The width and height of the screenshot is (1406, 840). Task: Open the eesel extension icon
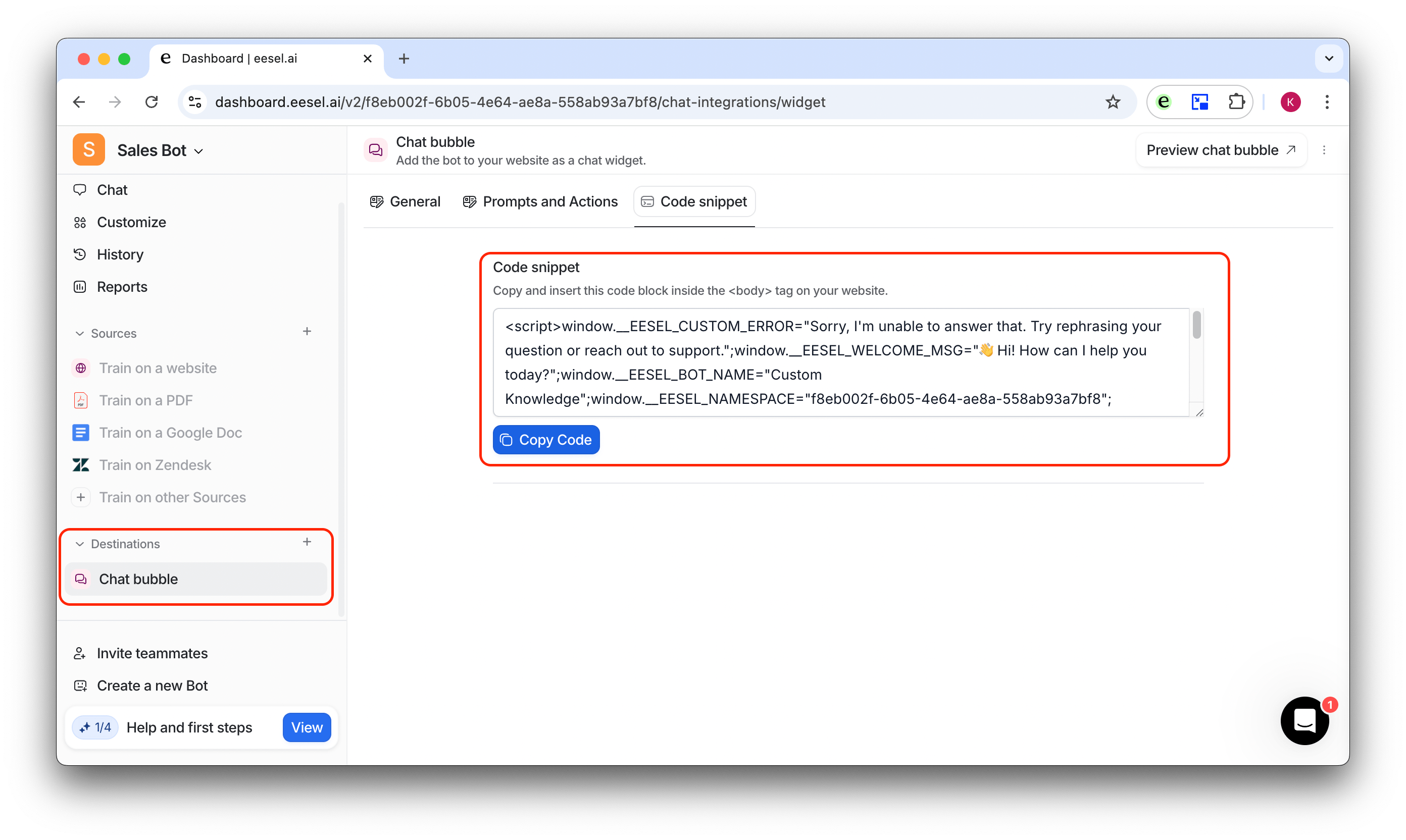click(x=1164, y=102)
